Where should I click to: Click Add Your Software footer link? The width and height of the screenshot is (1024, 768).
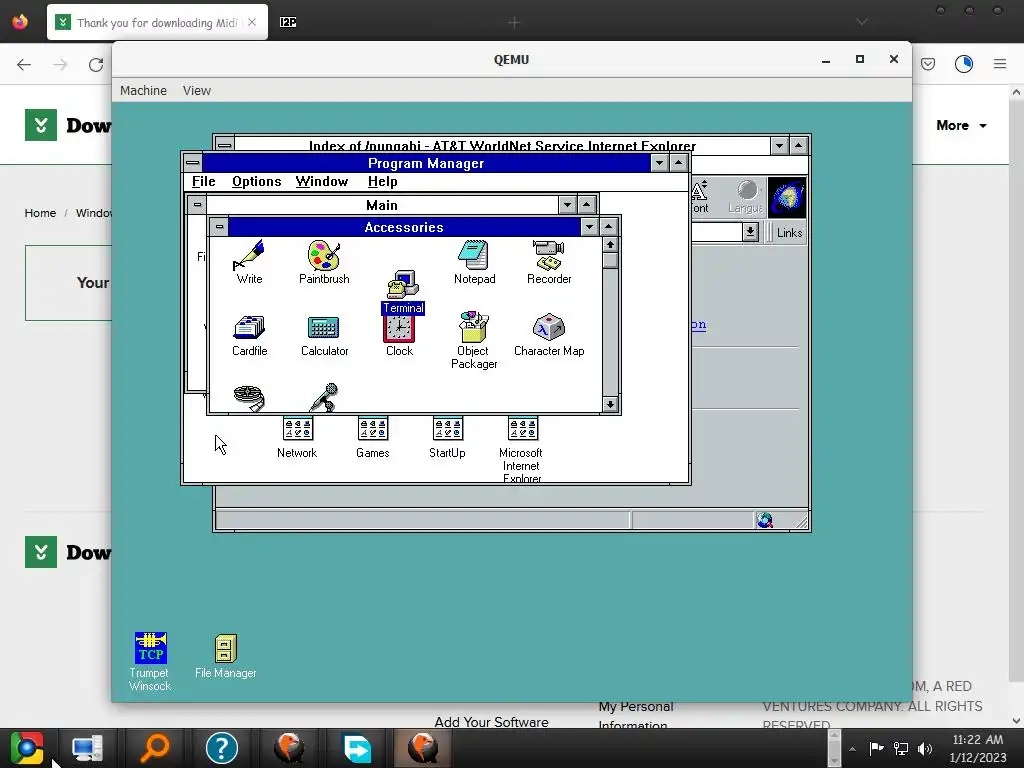[x=491, y=722]
